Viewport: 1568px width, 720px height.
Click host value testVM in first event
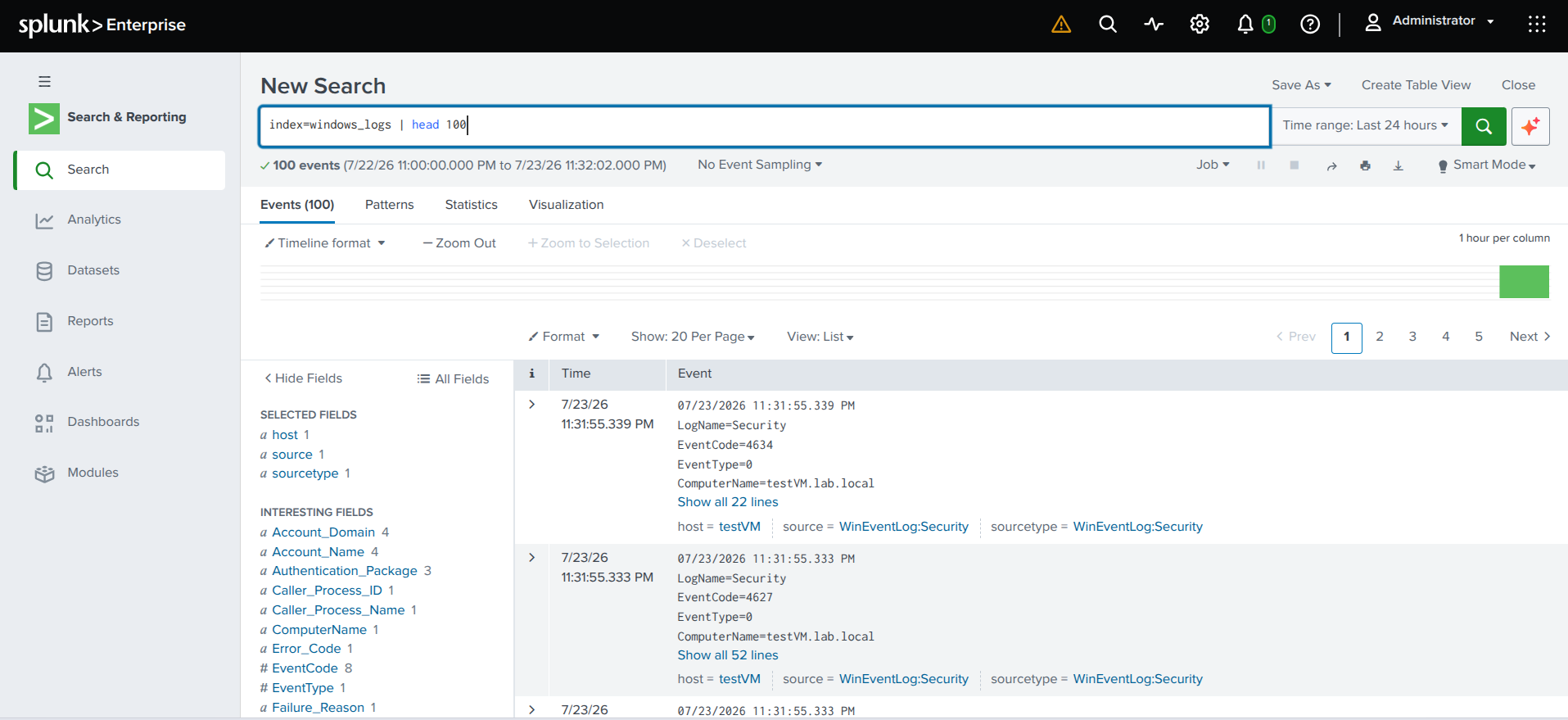(x=739, y=527)
